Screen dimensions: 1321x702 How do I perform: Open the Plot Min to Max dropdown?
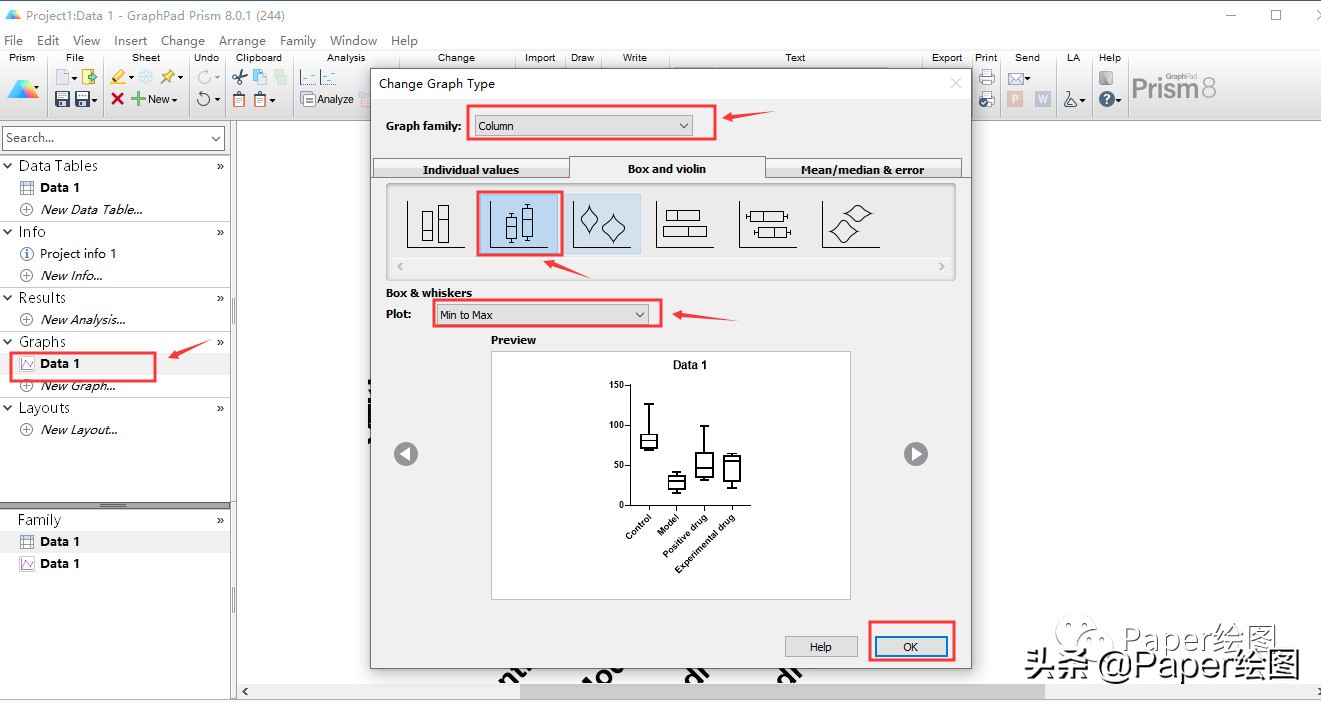click(x=543, y=315)
